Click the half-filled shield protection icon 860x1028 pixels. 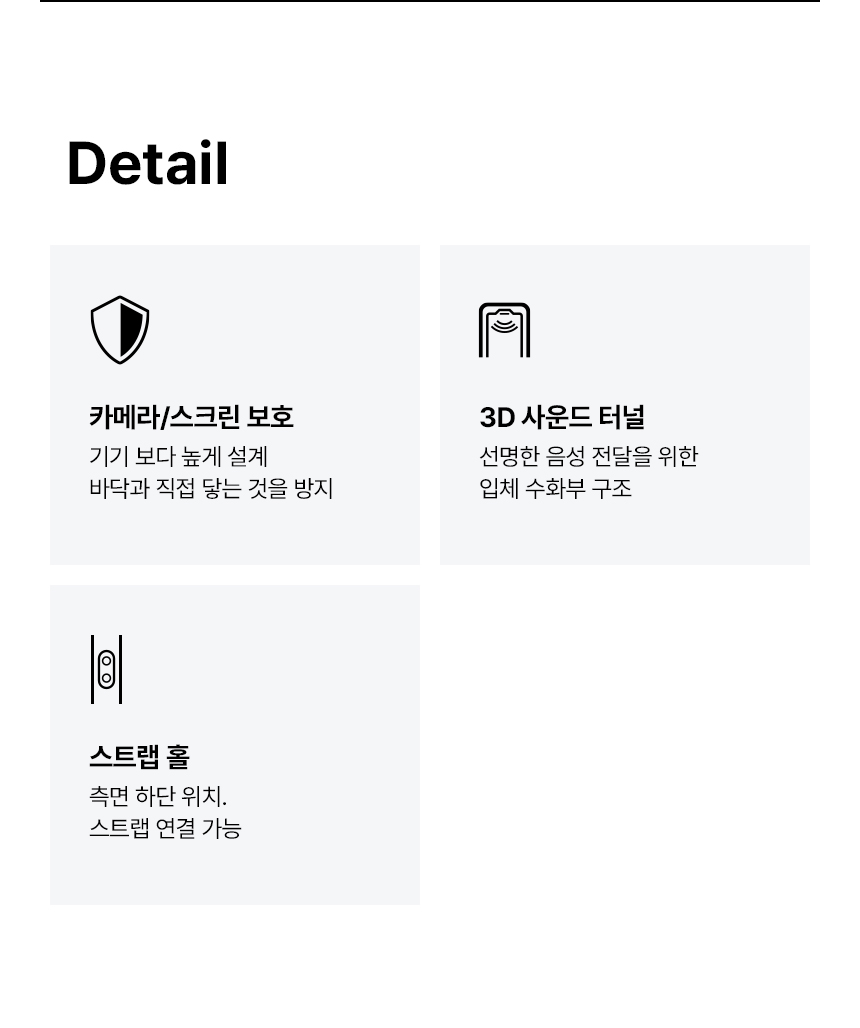coord(120,330)
